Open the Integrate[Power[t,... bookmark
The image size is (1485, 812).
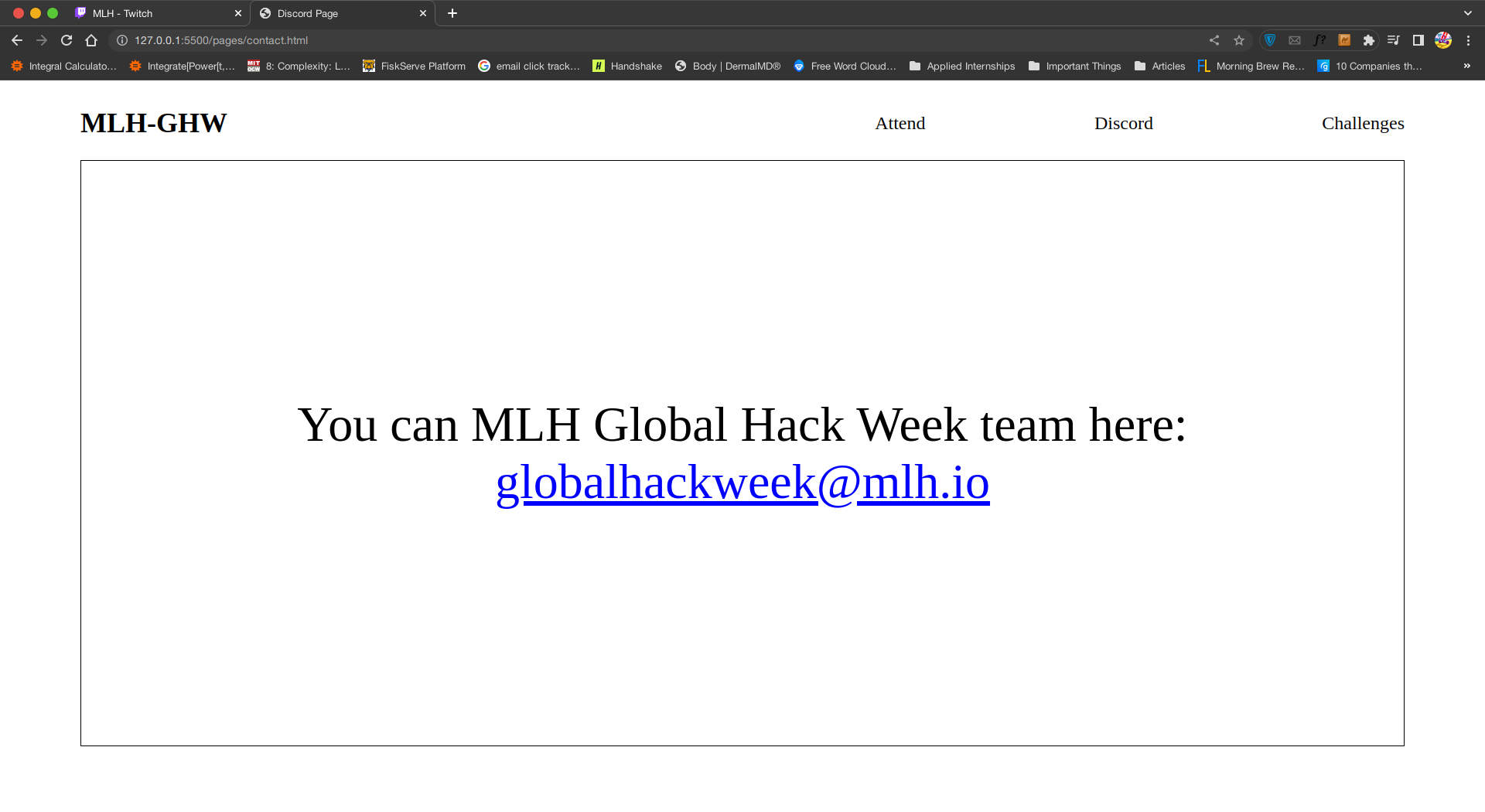(x=183, y=66)
